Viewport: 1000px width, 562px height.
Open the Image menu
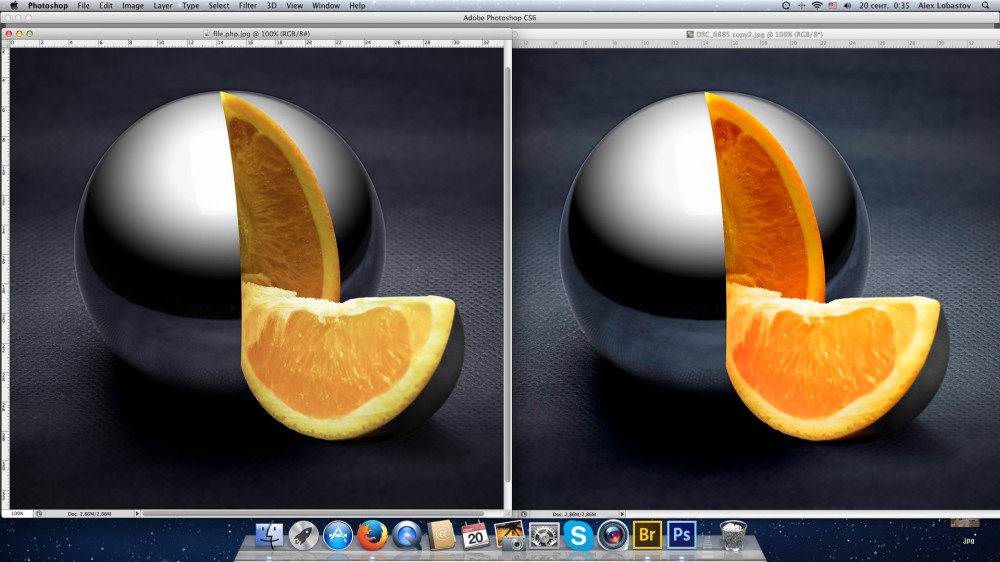click(132, 6)
